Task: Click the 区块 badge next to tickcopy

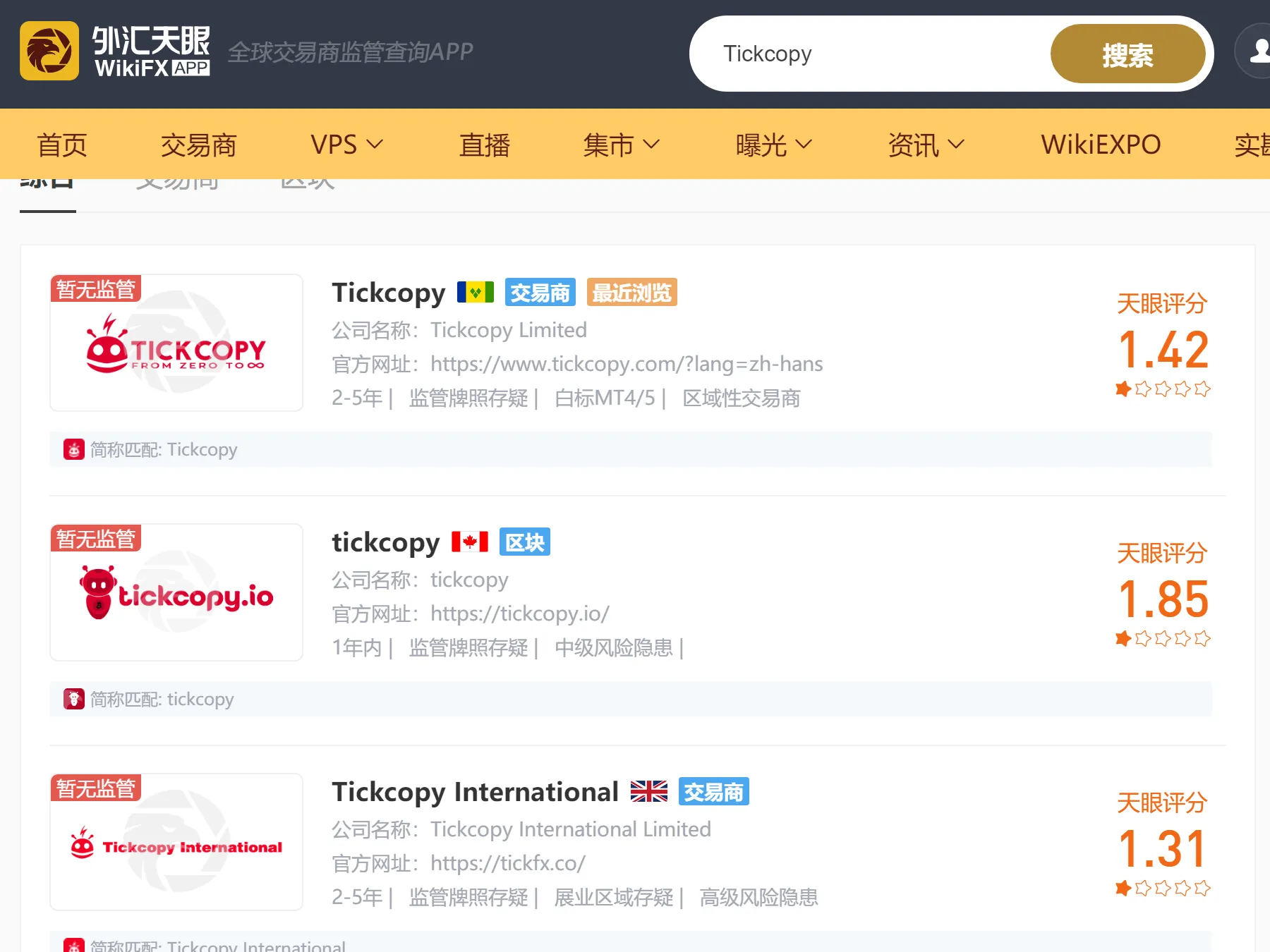Action: pyautogui.click(x=525, y=542)
